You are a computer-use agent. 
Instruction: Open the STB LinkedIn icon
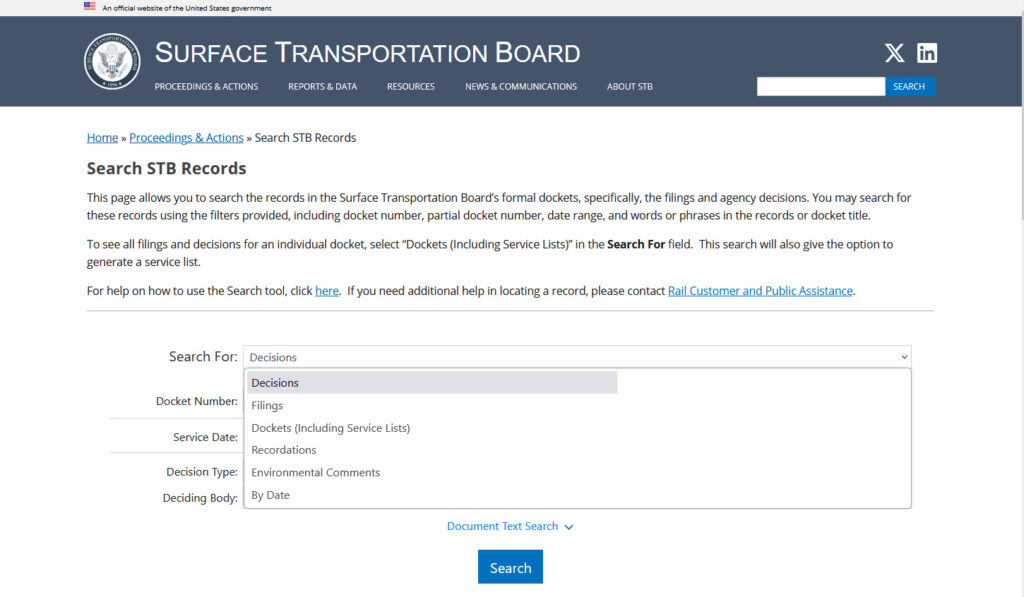click(927, 54)
